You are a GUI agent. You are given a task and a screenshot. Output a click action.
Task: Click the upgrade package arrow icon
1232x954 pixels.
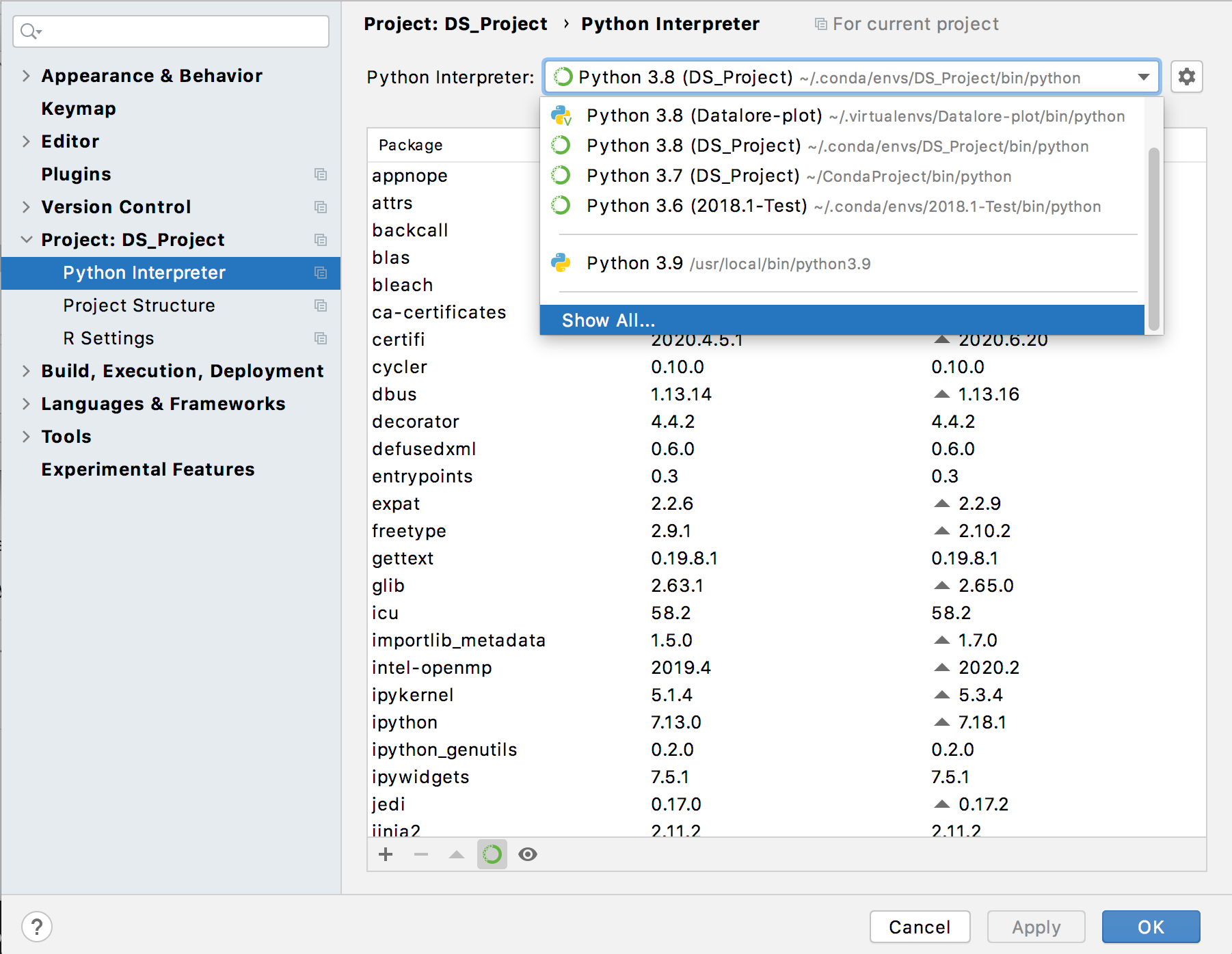tap(457, 854)
